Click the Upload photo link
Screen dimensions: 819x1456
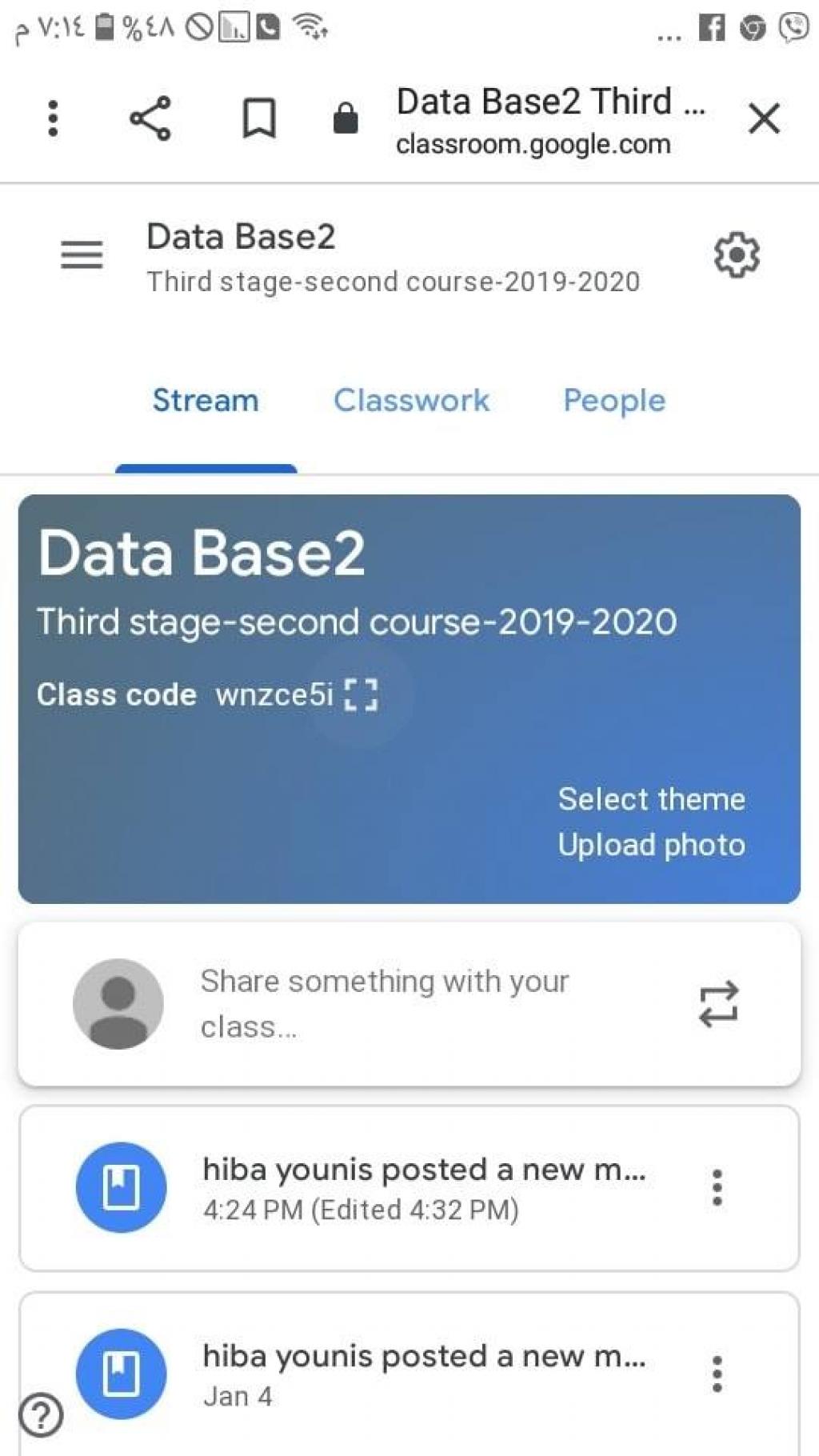point(651,845)
